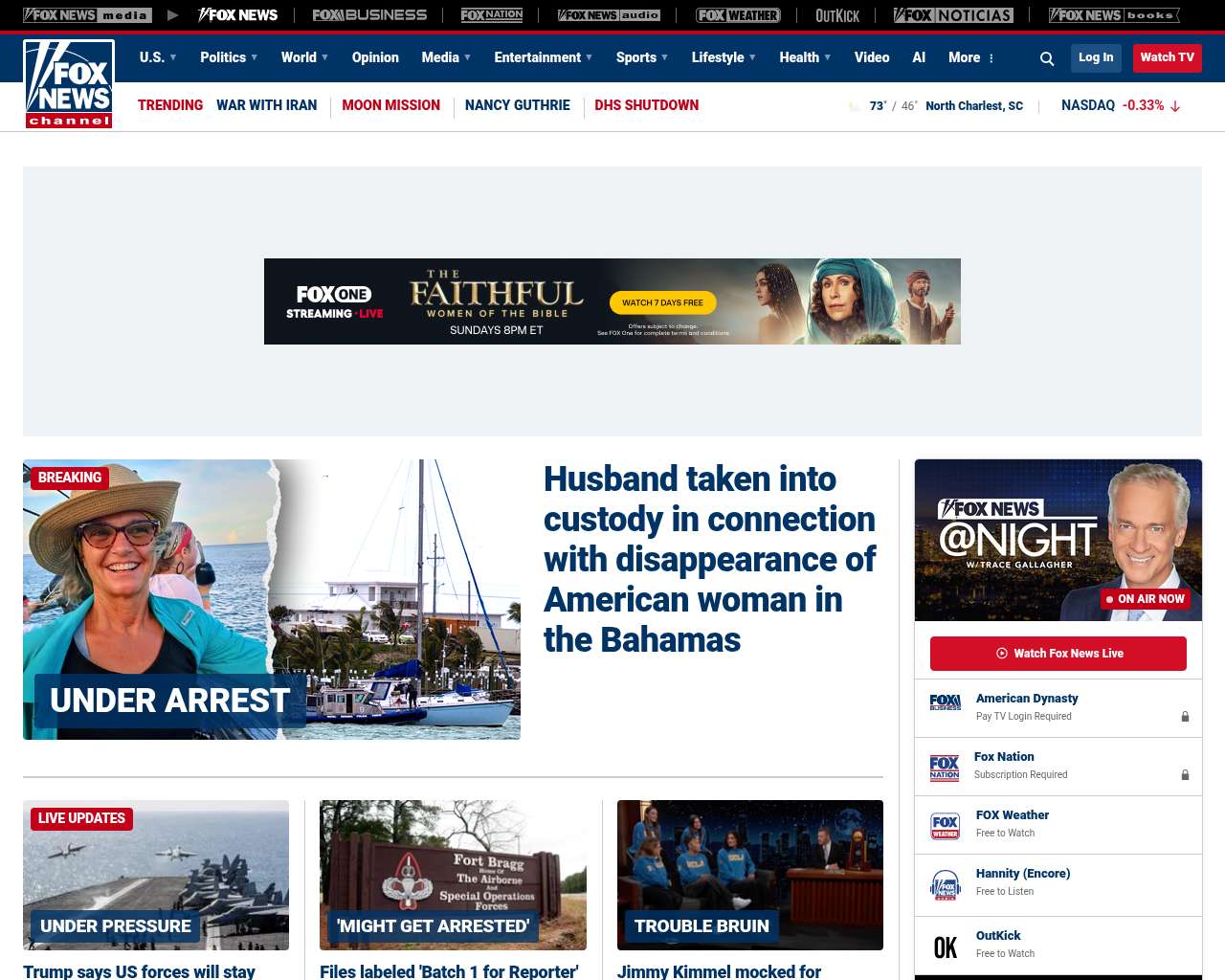Go to the Video section
This screenshot has width=1225, height=980.
[x=872, y=57]
